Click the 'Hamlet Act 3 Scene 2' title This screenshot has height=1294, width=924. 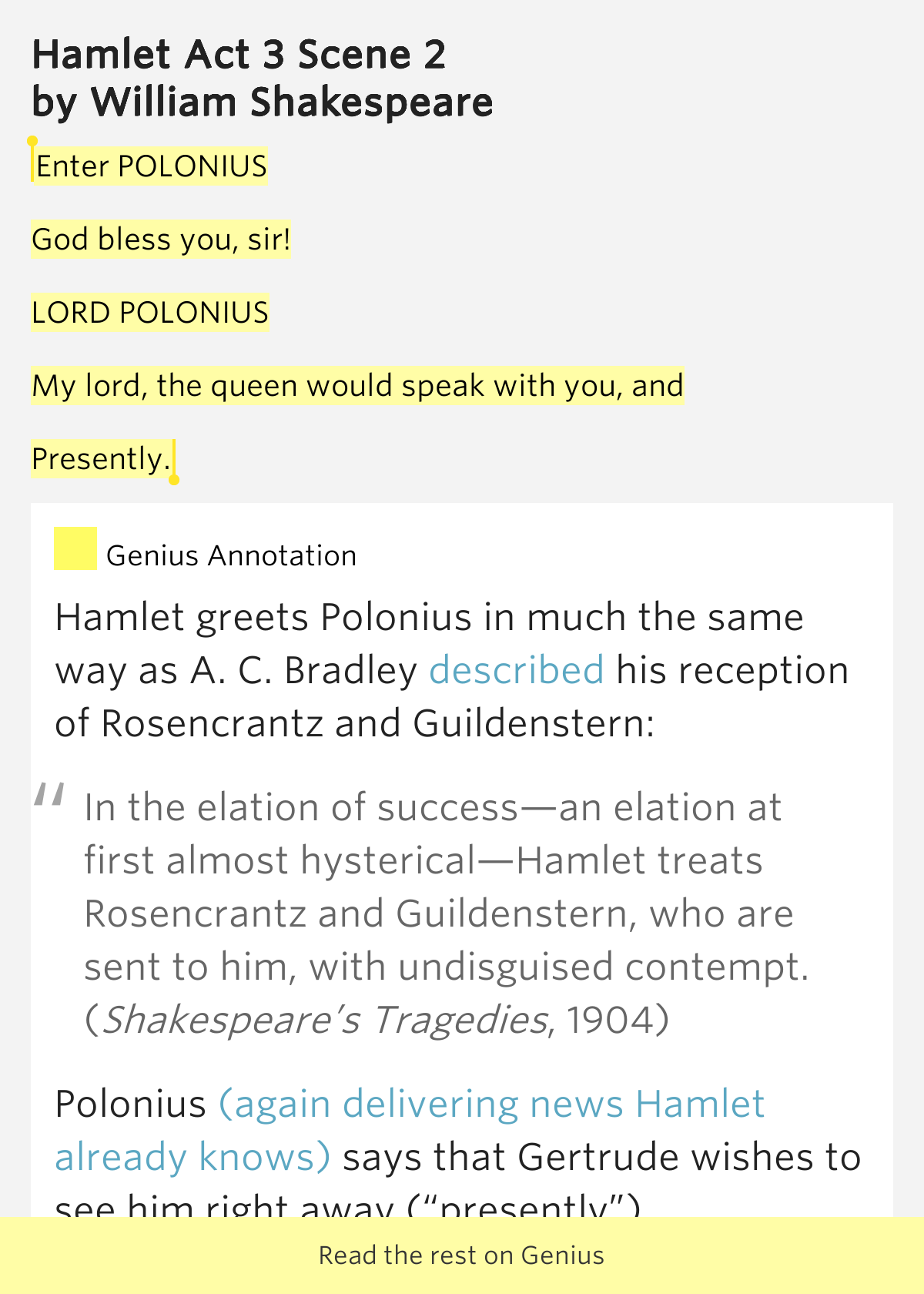[239, 55]
